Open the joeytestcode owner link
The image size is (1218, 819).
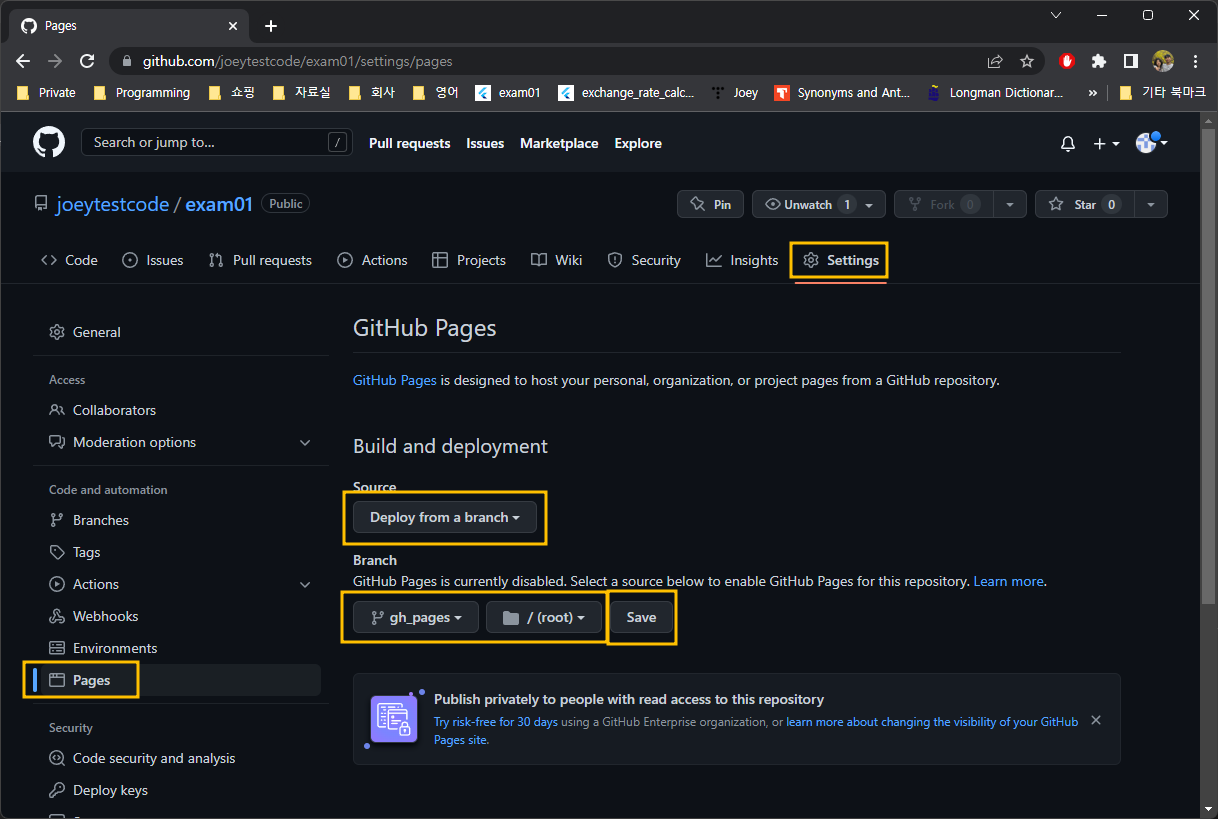pyautogui.click(x=113, y=204)
